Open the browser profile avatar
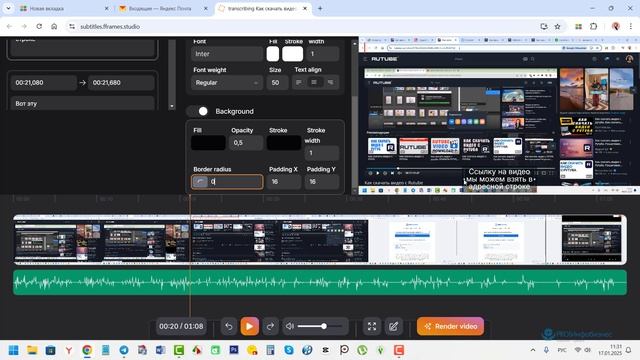 pyautogui.click(x=616, y=26)
